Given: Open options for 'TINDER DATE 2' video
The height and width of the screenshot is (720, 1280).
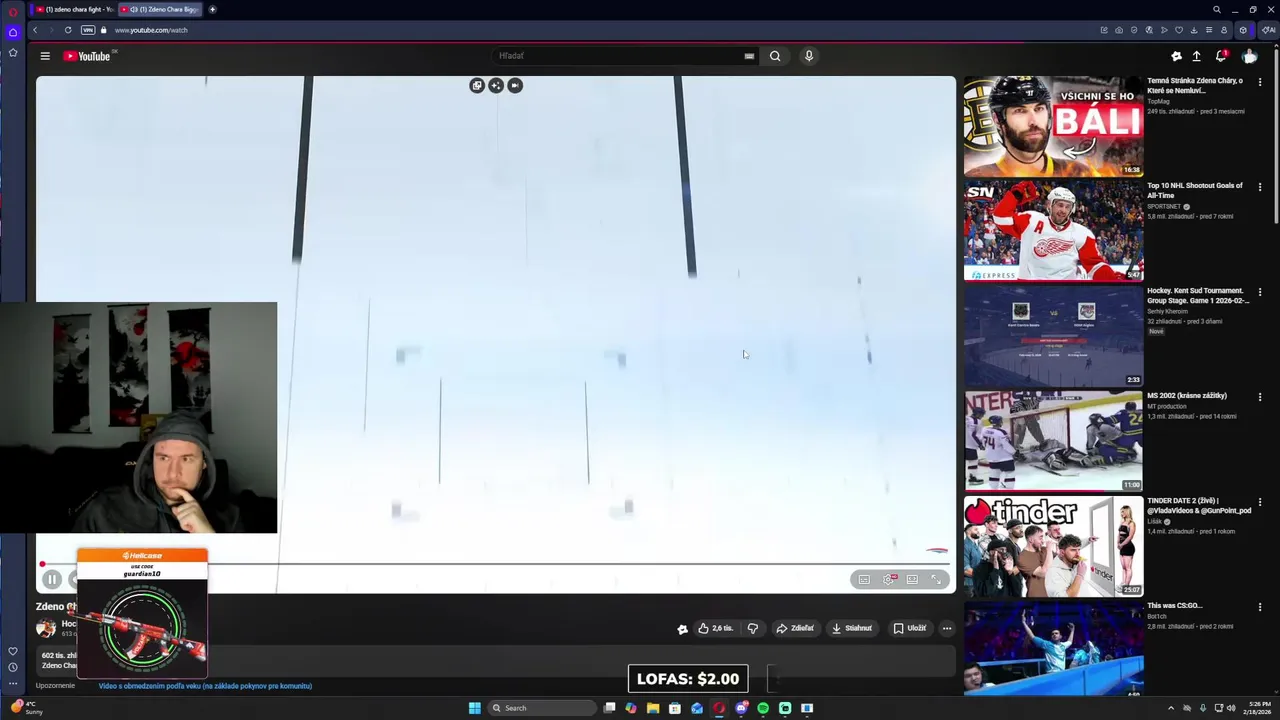Looking at the screenshot, I should tap(1260, 502).
